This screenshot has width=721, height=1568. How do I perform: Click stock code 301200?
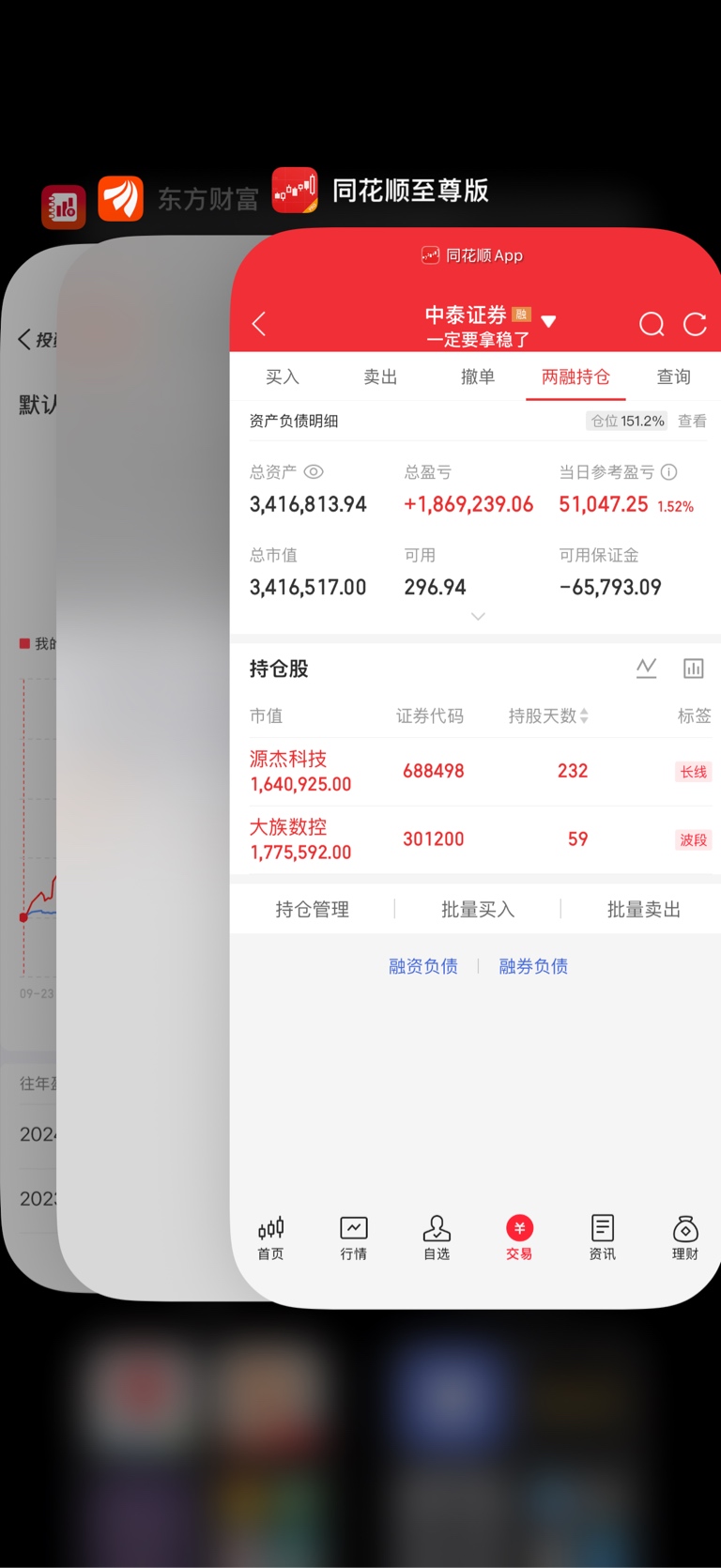click(434, 839)
